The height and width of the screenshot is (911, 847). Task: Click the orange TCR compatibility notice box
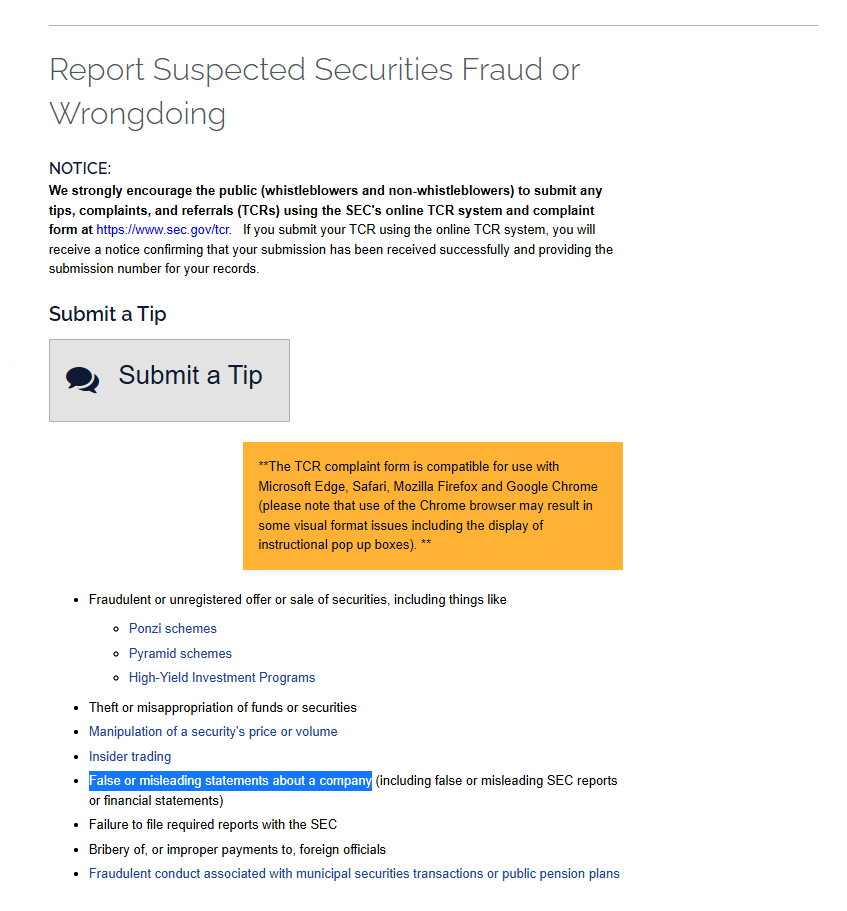[433, 506]
